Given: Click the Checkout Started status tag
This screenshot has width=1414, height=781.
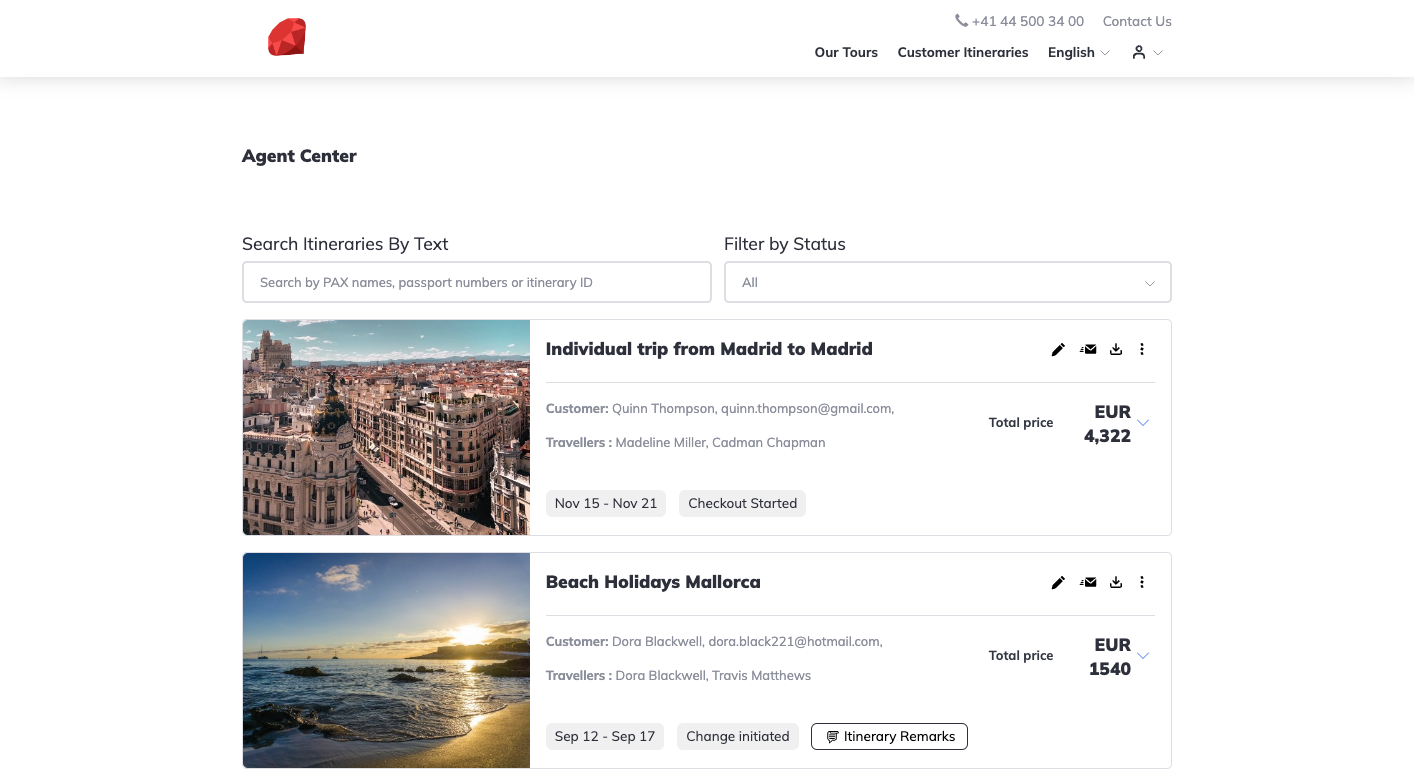Looking at the screenshot, I should point(742,503).
